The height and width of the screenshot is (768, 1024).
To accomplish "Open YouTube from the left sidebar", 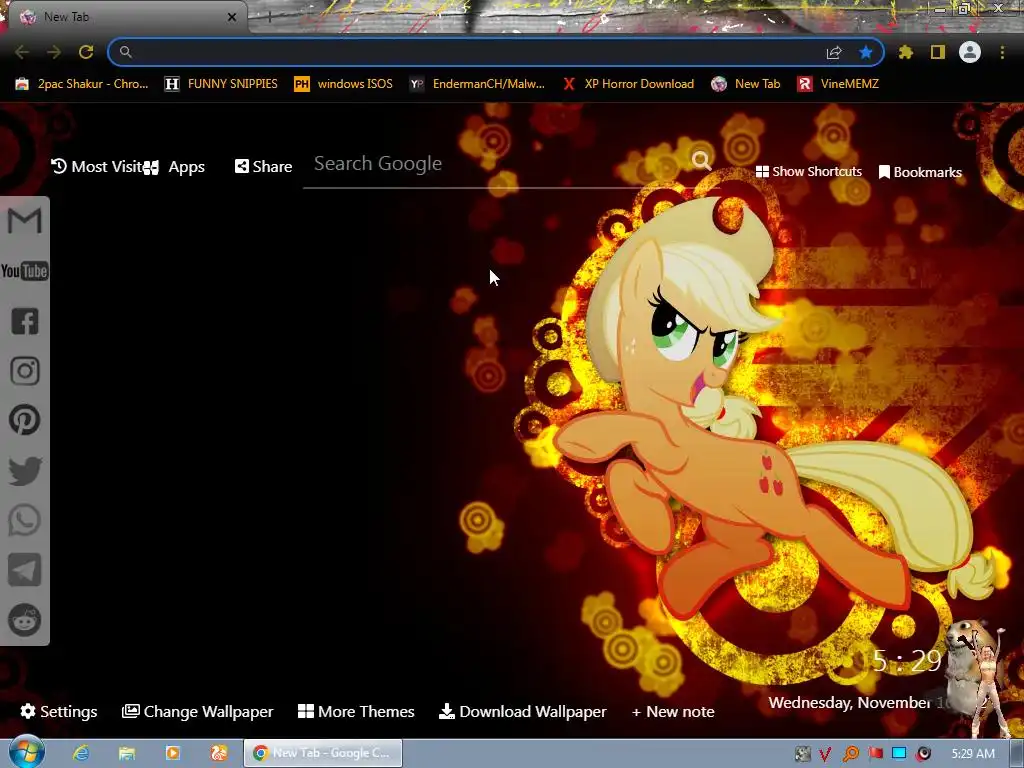I will click(x=25, y=270).
